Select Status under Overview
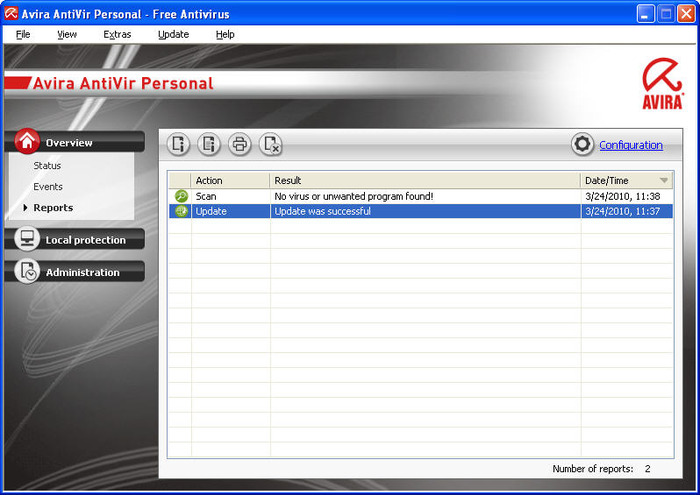 (x=47, y=166)
